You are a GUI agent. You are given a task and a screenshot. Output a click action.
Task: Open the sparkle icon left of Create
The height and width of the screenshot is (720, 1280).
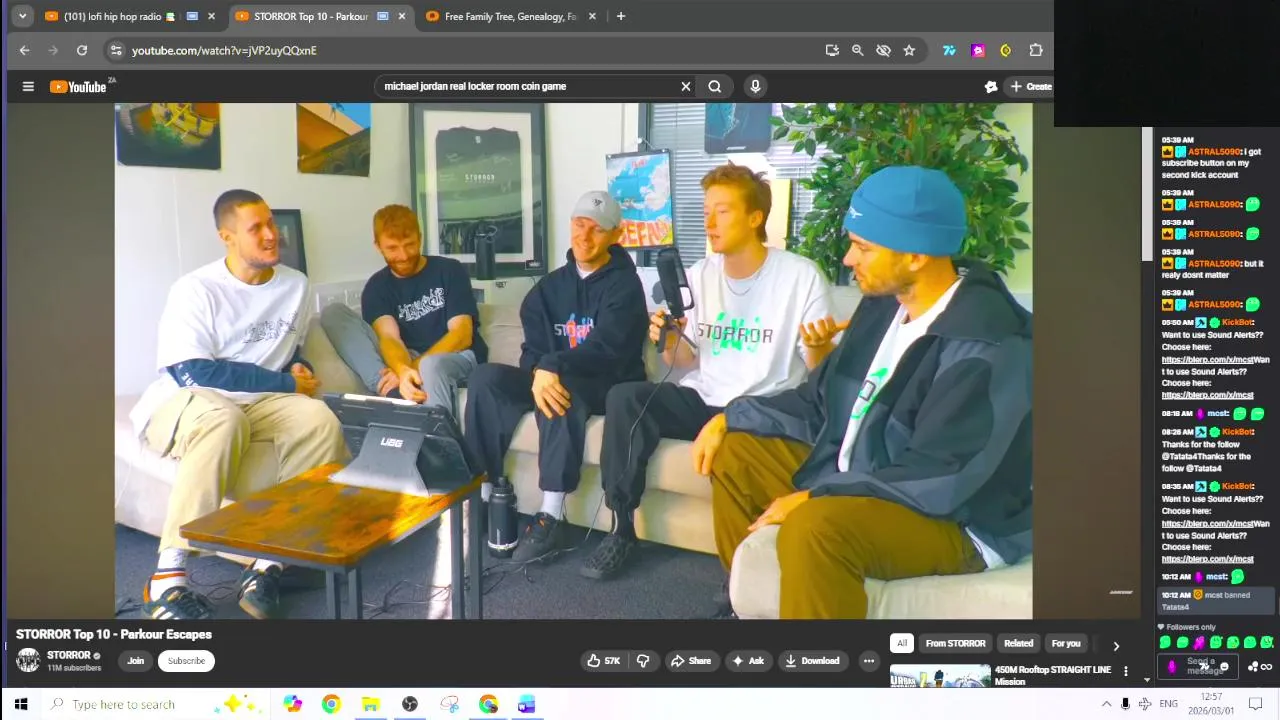point(991,87)
